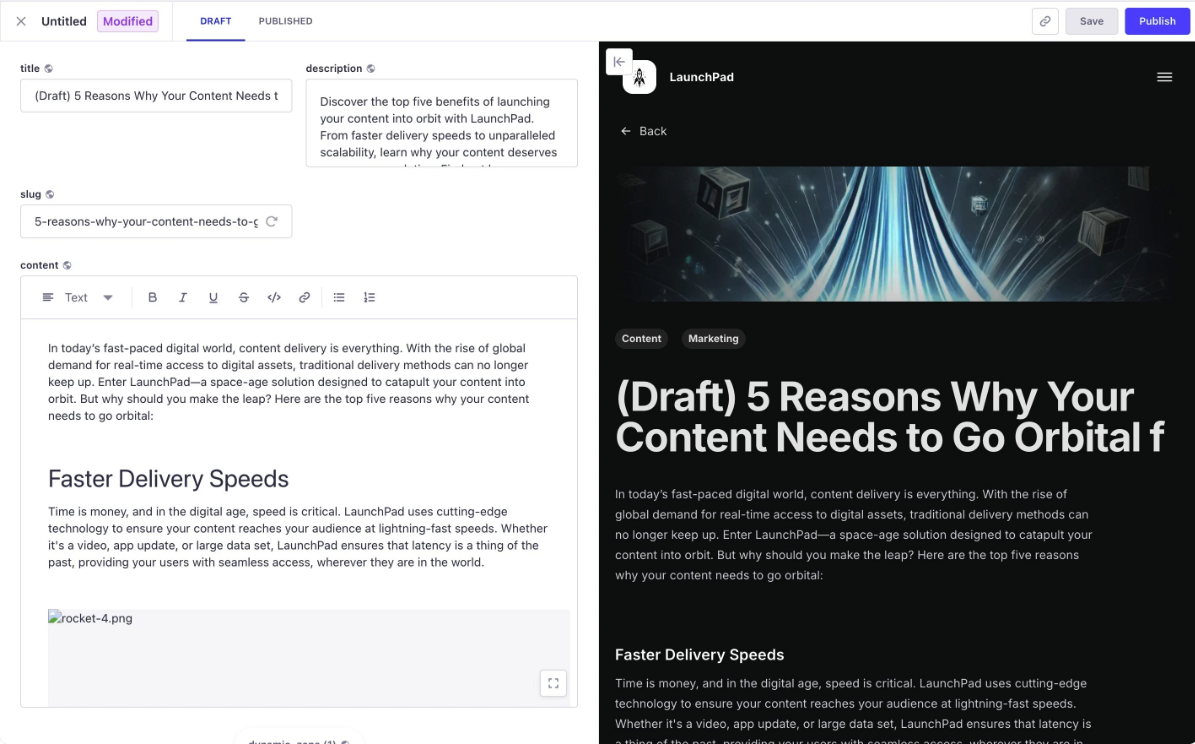Expand the content editor to fullscreen
Viewport: 1195px width, 744px height.
tap(553, 683)
